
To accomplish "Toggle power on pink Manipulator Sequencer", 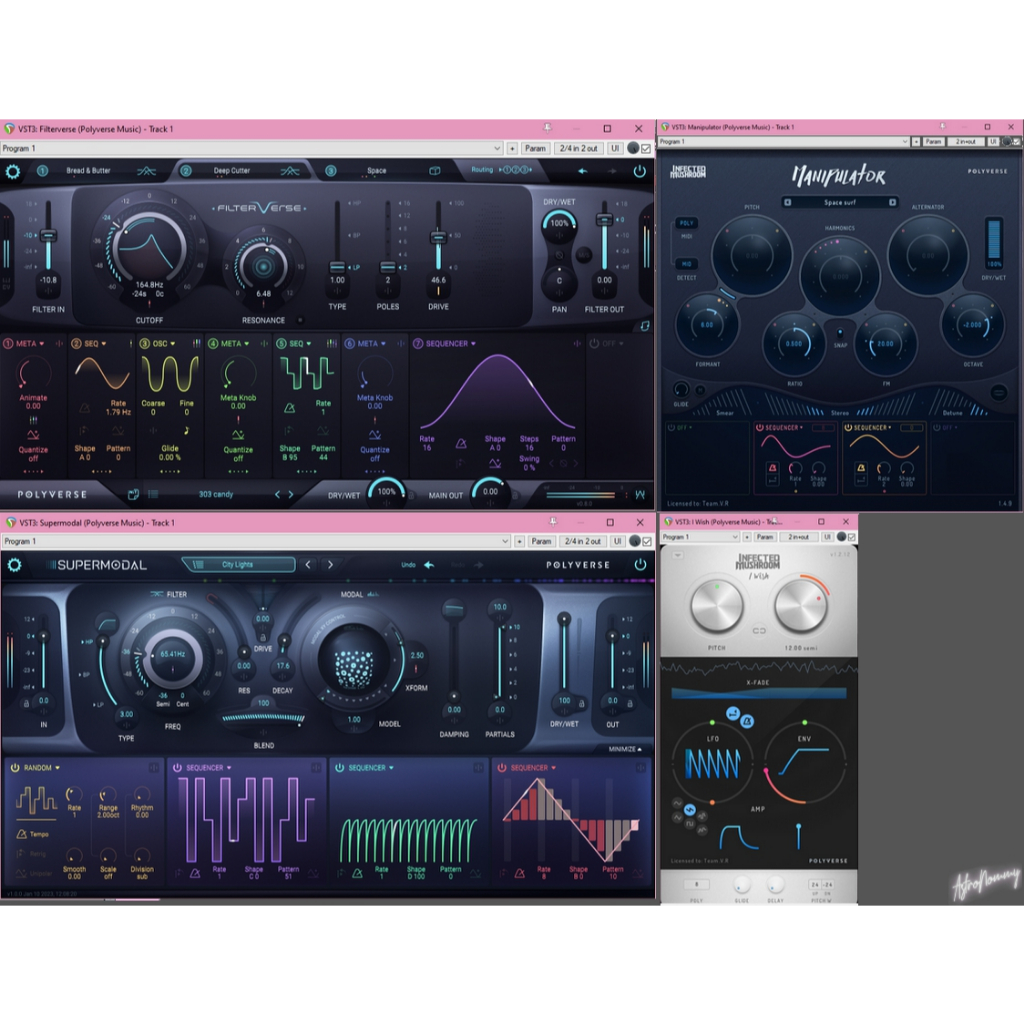I will tap(760, 428).
